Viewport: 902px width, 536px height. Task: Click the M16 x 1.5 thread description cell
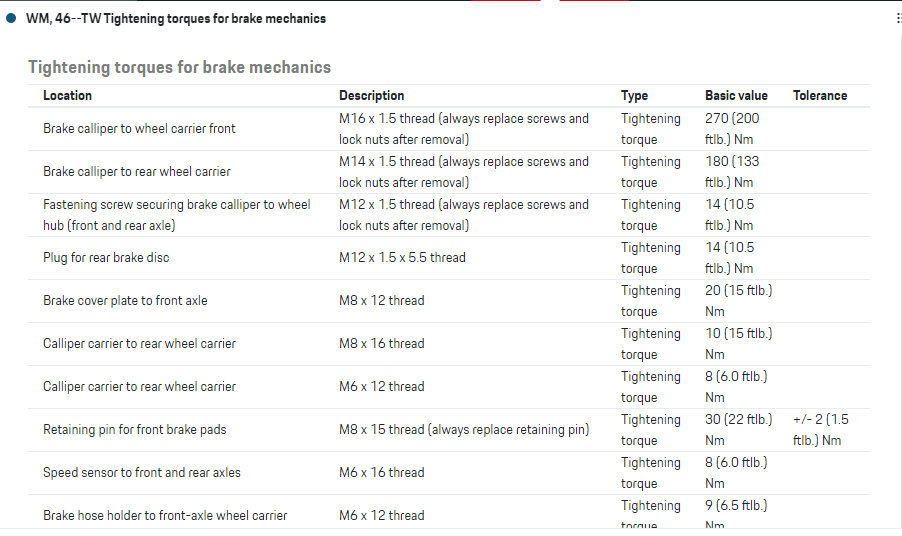(x=463, y=129)
